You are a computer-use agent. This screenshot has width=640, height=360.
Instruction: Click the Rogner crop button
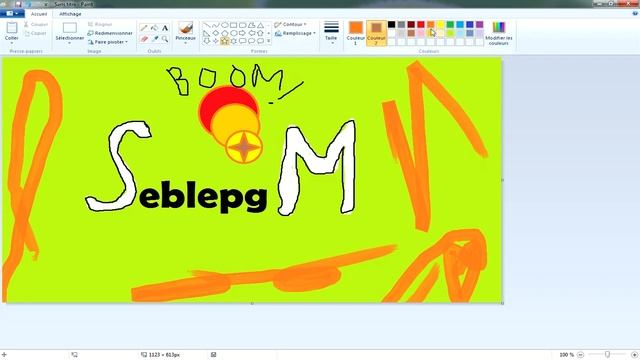coord(100,24)
